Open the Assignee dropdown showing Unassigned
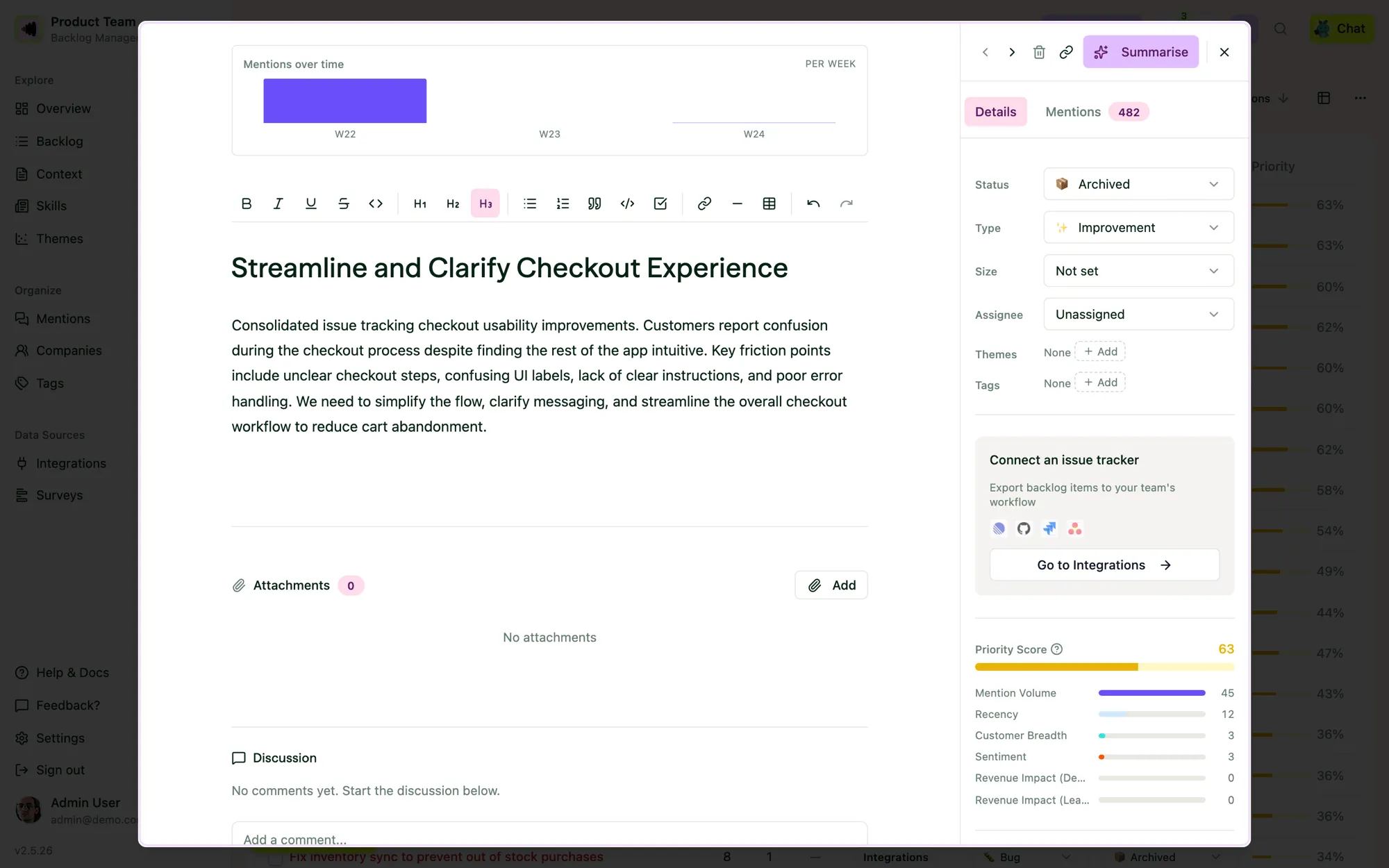 pos(1138,315)
